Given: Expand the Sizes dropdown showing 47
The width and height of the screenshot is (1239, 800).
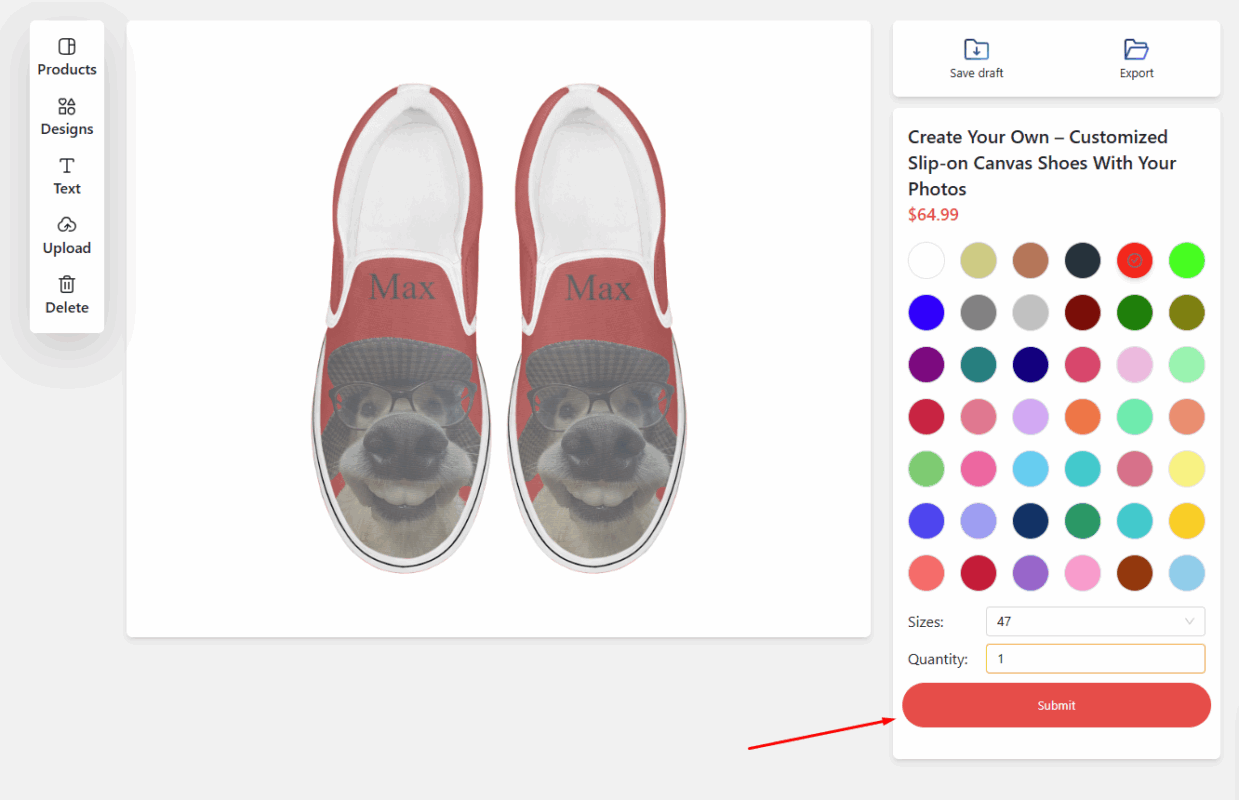Looking at the screenshot, I should click(1095, 621).
